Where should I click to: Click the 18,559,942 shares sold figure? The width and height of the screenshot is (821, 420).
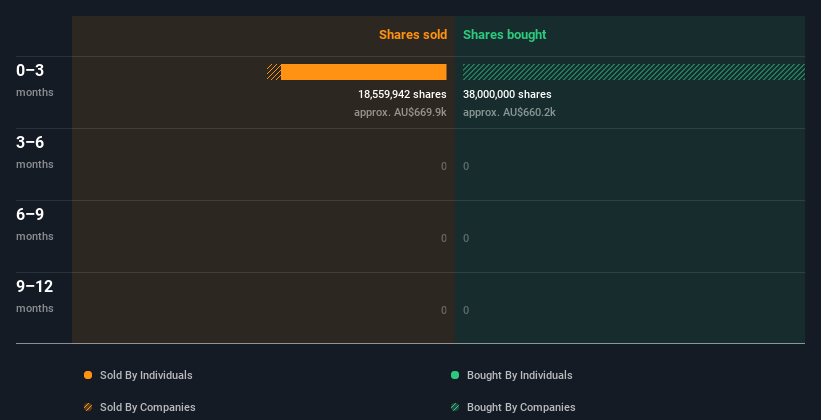[x=402, y=94]
